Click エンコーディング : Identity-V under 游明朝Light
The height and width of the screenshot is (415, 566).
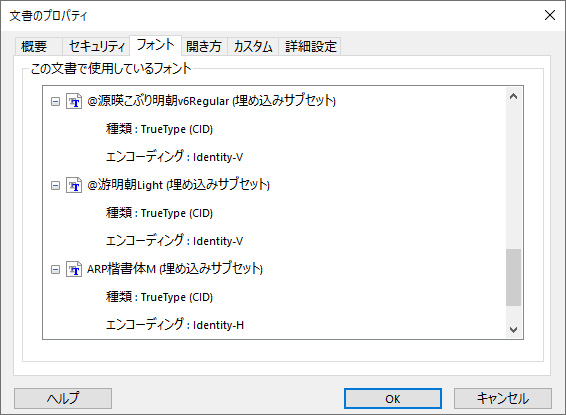tap(174, 241)
